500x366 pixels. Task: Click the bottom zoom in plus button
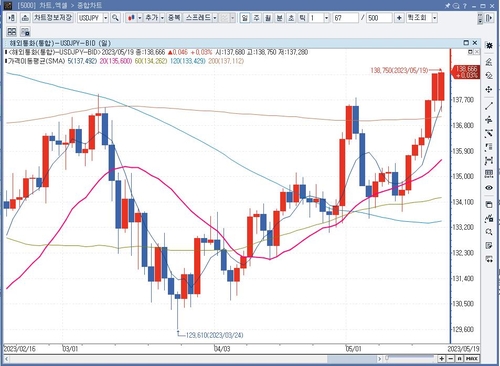tap(442, 359)
